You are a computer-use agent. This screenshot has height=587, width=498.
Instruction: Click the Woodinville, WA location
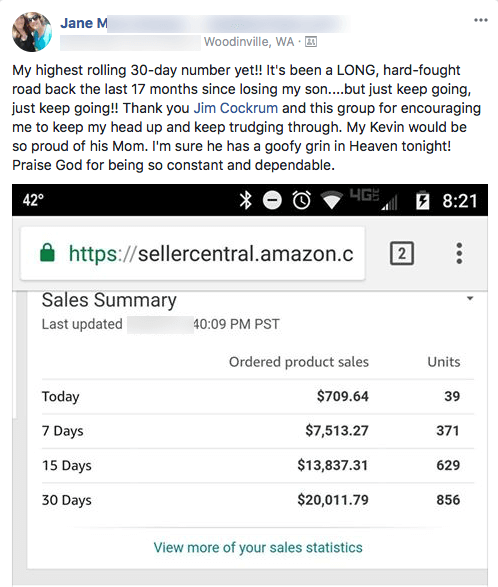tap(249, 42)
